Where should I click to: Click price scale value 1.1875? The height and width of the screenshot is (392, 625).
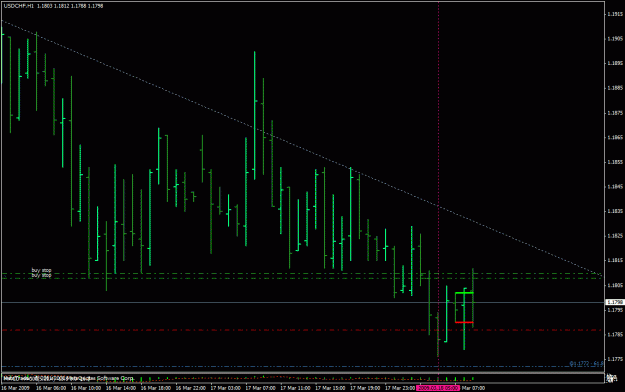click(x=615, y=113)
